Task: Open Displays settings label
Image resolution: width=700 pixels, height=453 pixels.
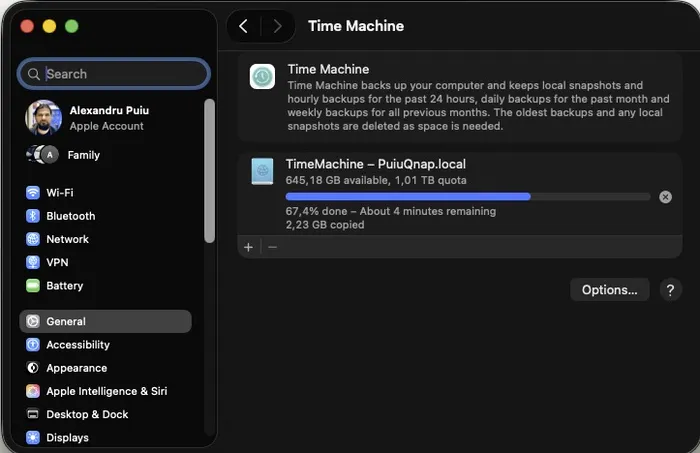Action: click(67, 437)
